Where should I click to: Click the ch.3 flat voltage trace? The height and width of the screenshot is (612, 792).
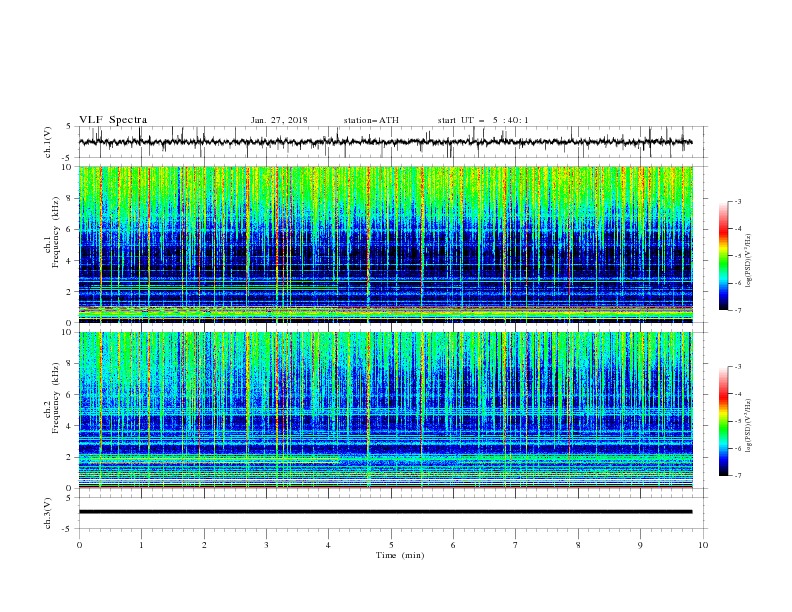coord(386,512)
